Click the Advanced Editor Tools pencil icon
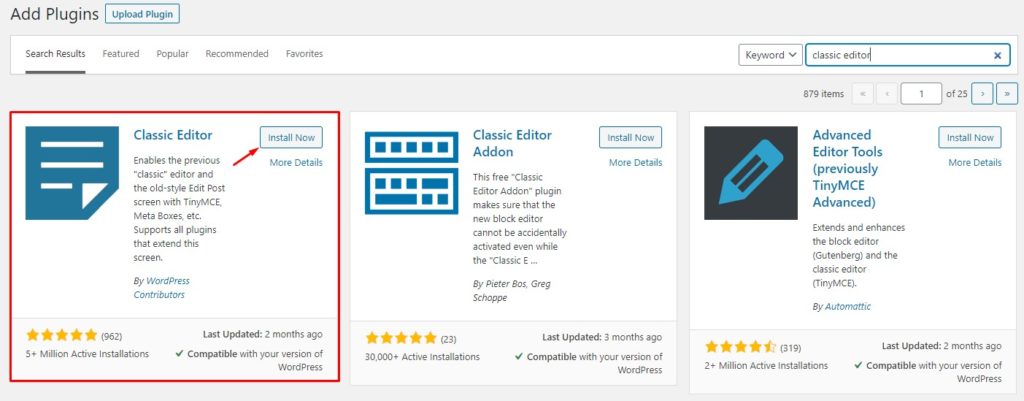This screenshot has width=1024, height=401. pos(750,173)
